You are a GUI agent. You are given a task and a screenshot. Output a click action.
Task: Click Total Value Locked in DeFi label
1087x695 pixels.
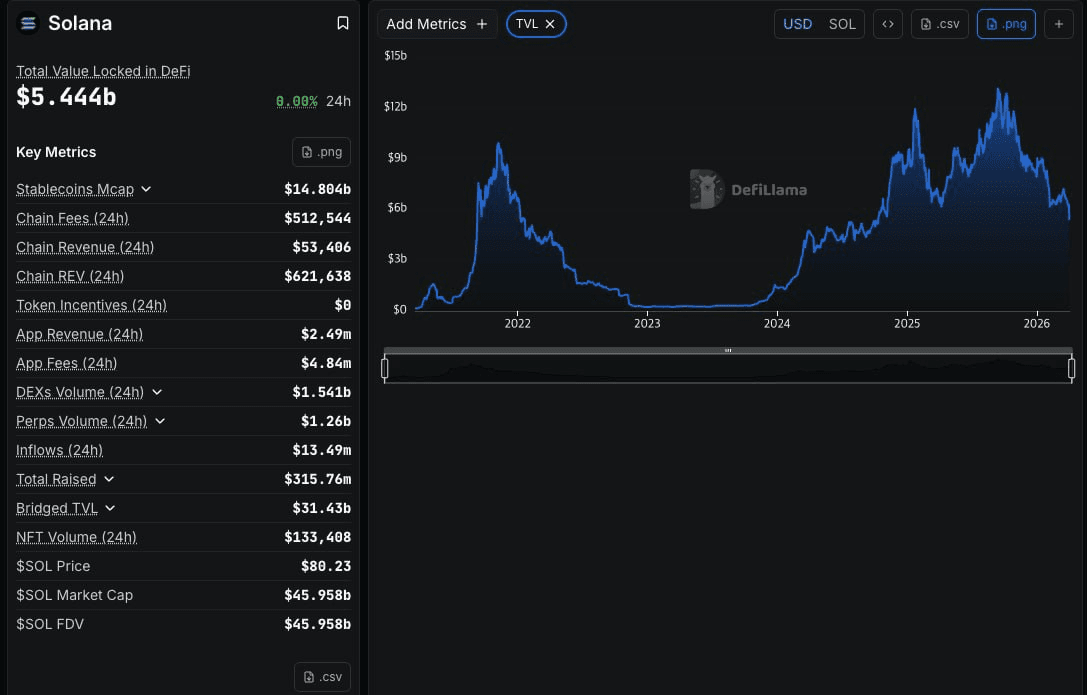coord(103,71)
